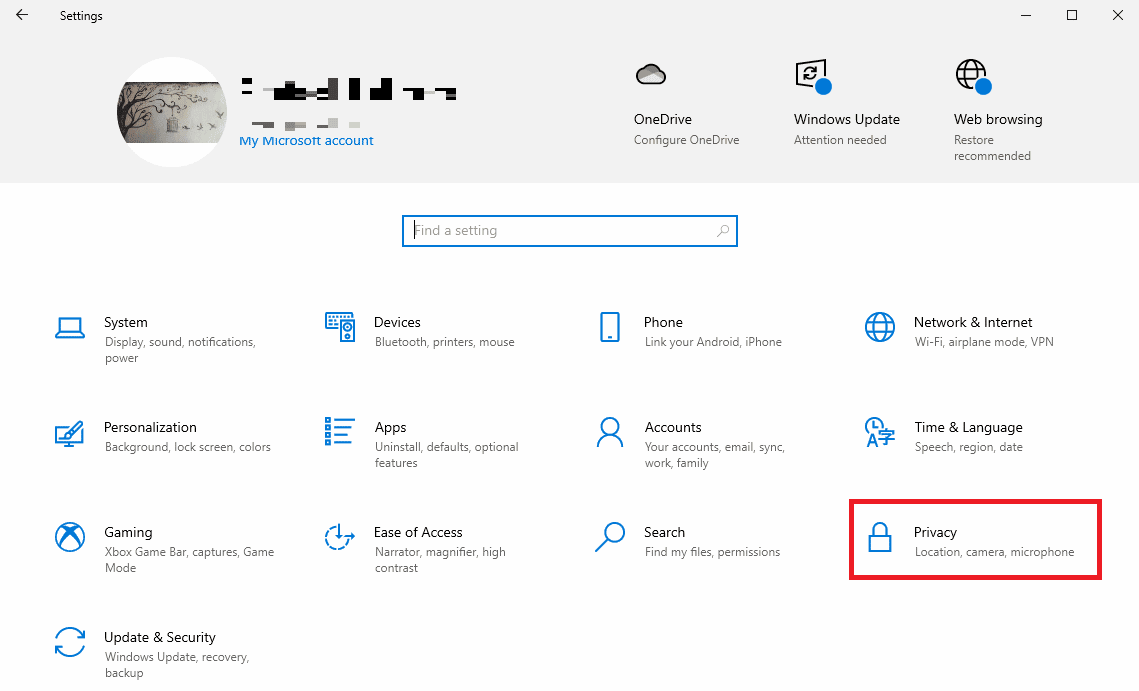
Task: Open the Search settings title
Action: pyautogui.click(x=664, y=532)
